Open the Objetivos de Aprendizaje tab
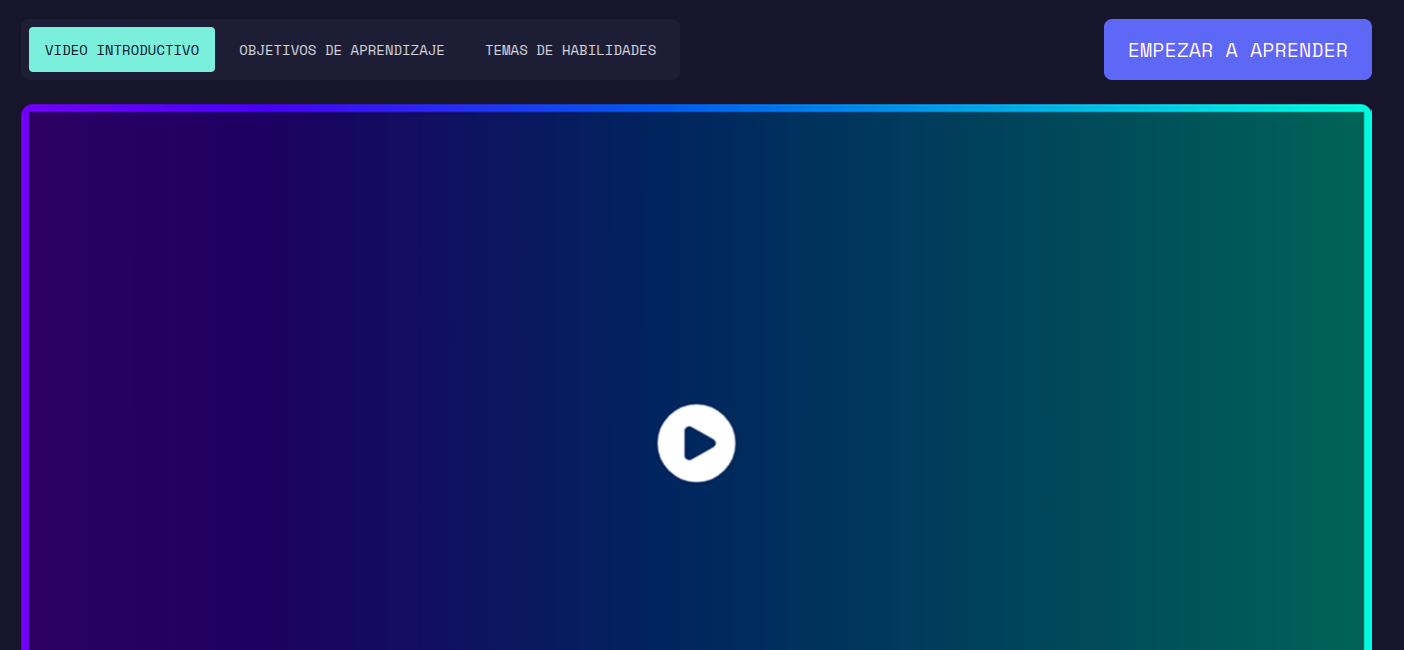1404x650 pixels. click(341, 50)
